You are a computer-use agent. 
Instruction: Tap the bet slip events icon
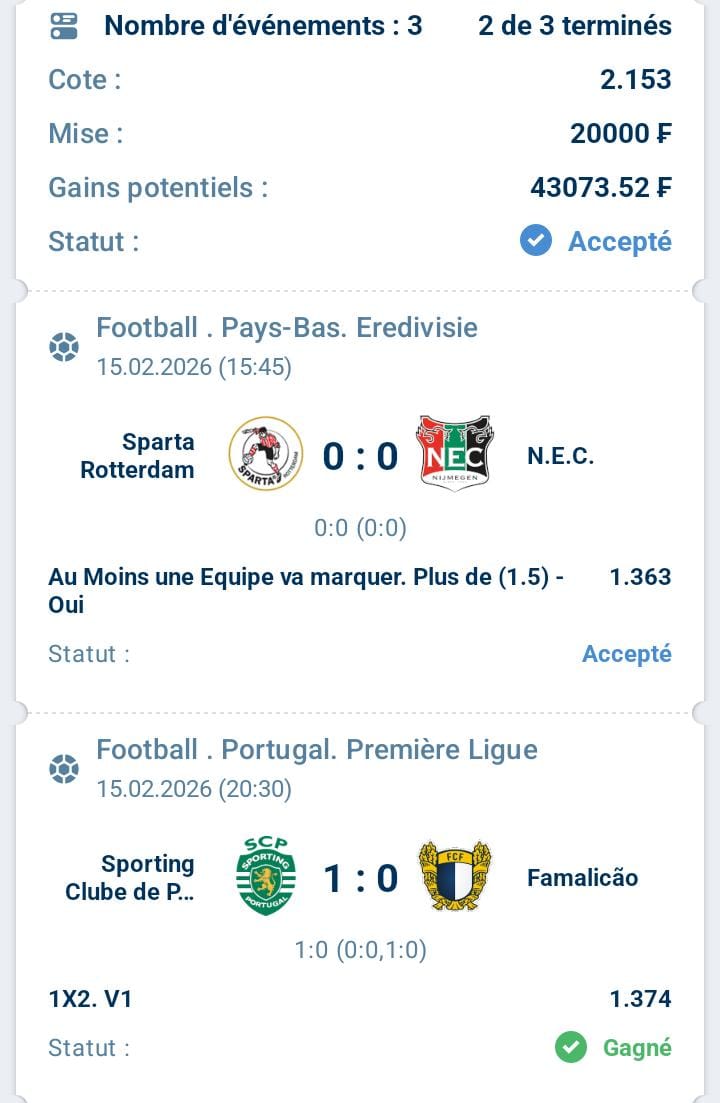[64, 27]
